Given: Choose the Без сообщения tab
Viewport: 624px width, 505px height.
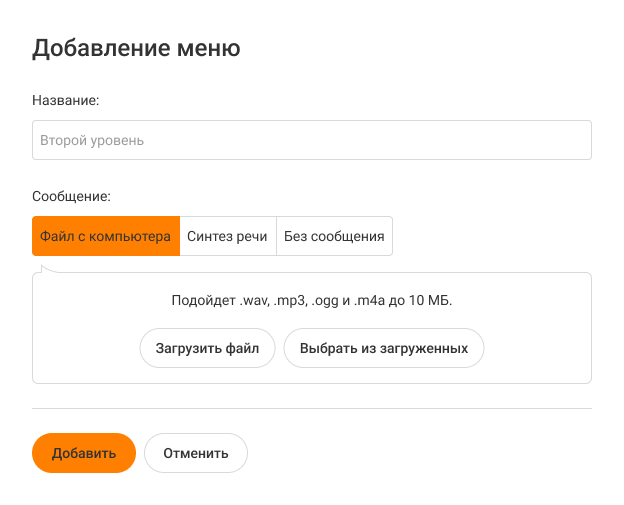Looking at the screenshot, I should pyautogui.click(x=334, y=237).
